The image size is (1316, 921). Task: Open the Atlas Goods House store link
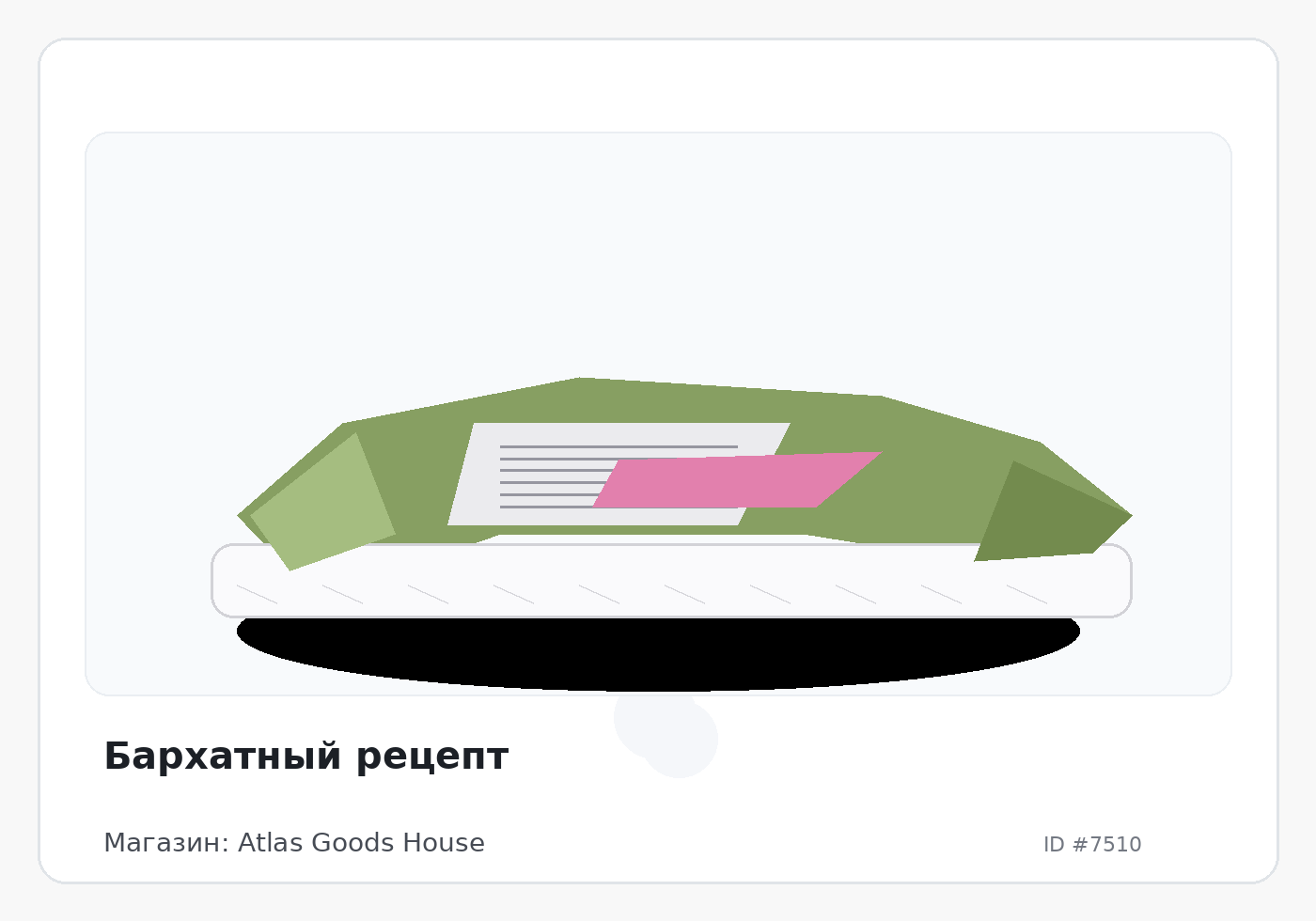click(361, 843)
